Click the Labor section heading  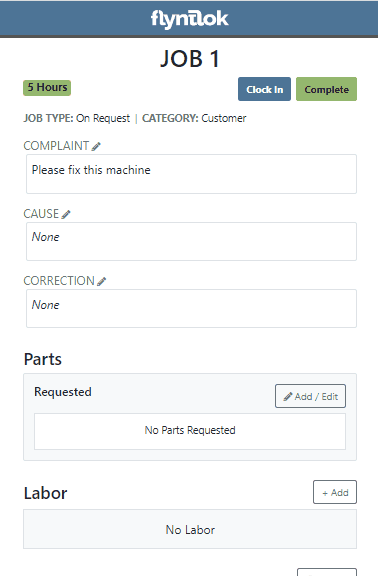coord(46,493)
